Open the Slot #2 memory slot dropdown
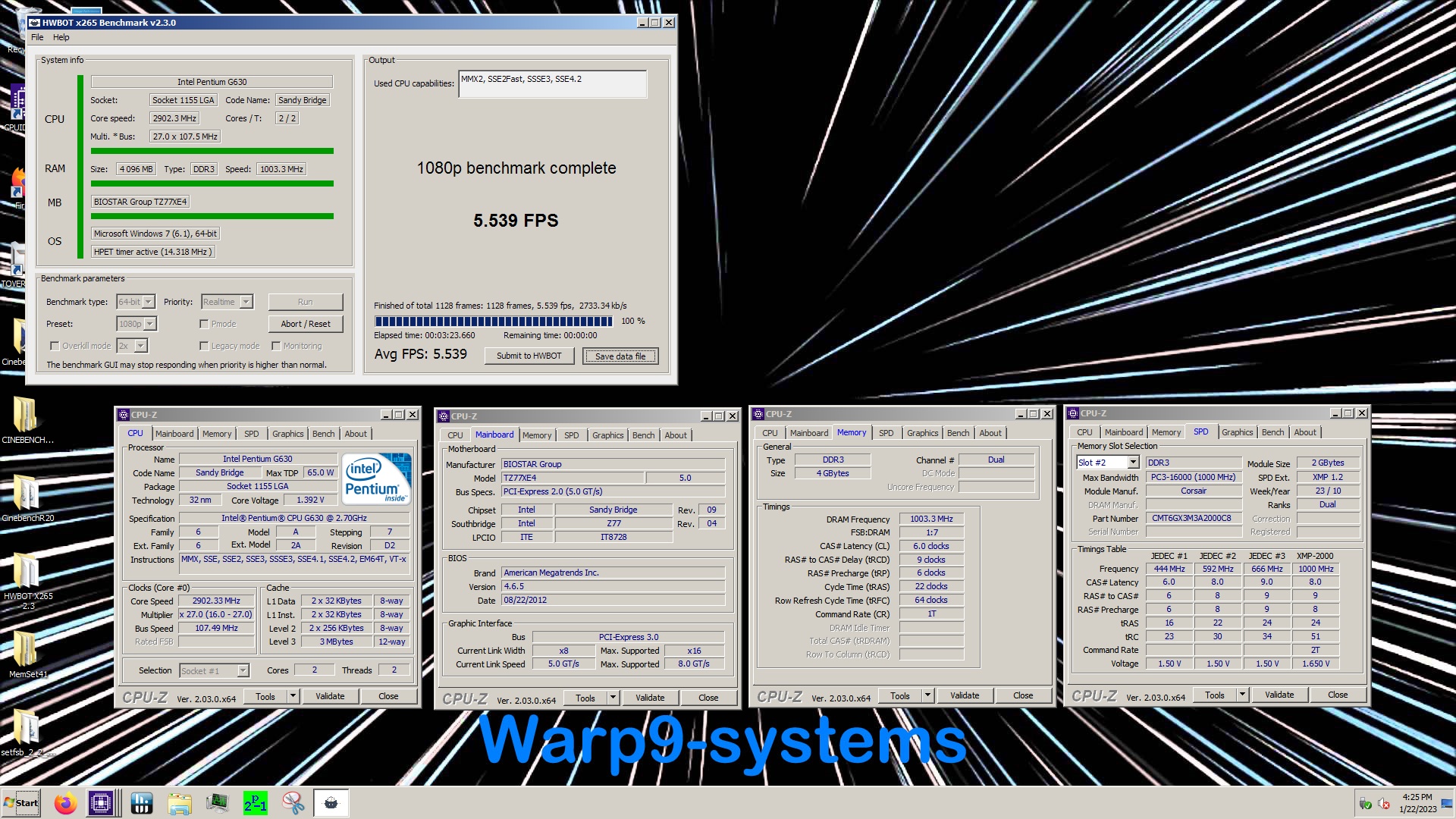This screenshot has width=1456, height=819. (1133, 463)
